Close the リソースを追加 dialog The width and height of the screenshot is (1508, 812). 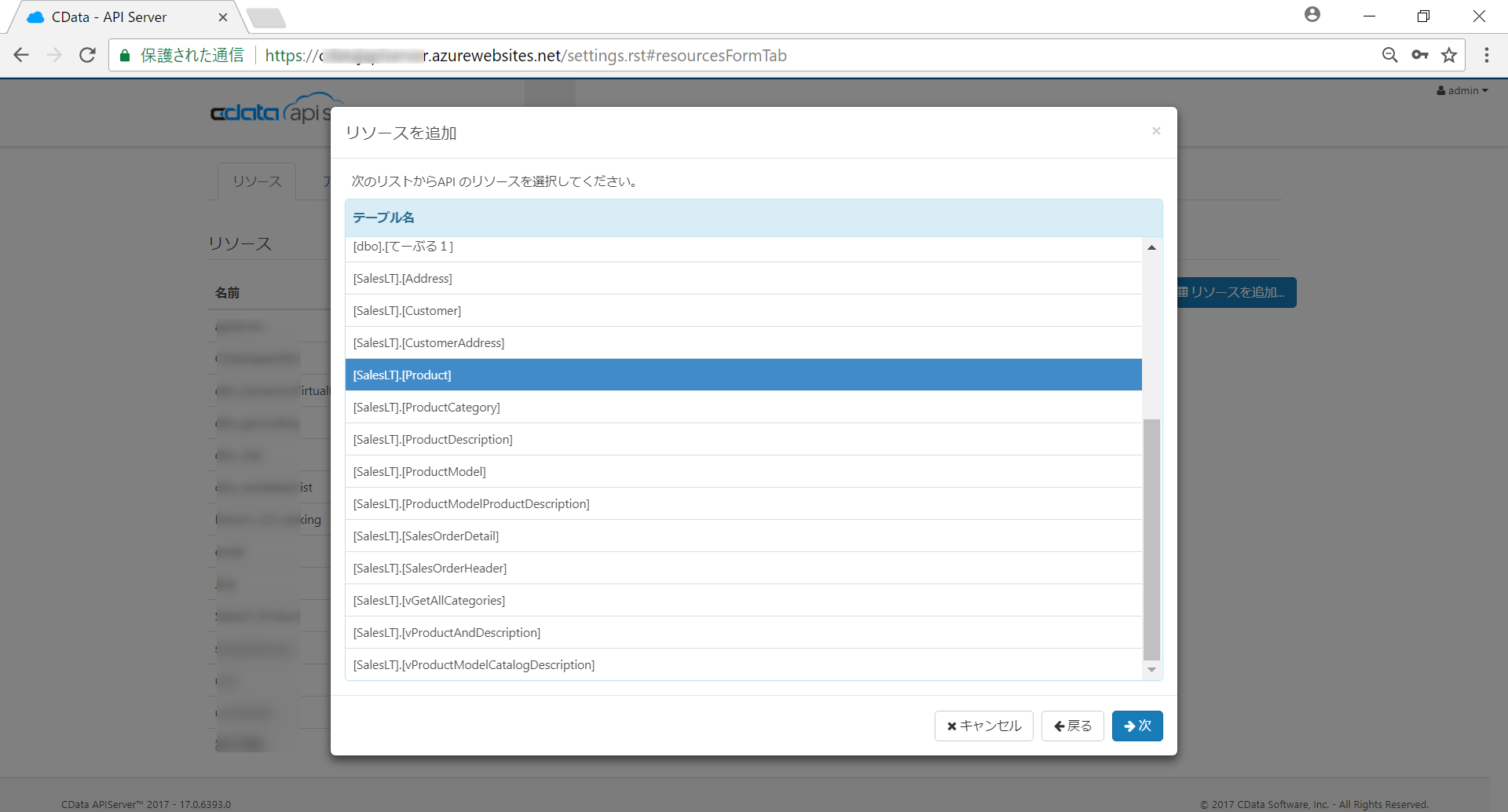click(1155, 130)
